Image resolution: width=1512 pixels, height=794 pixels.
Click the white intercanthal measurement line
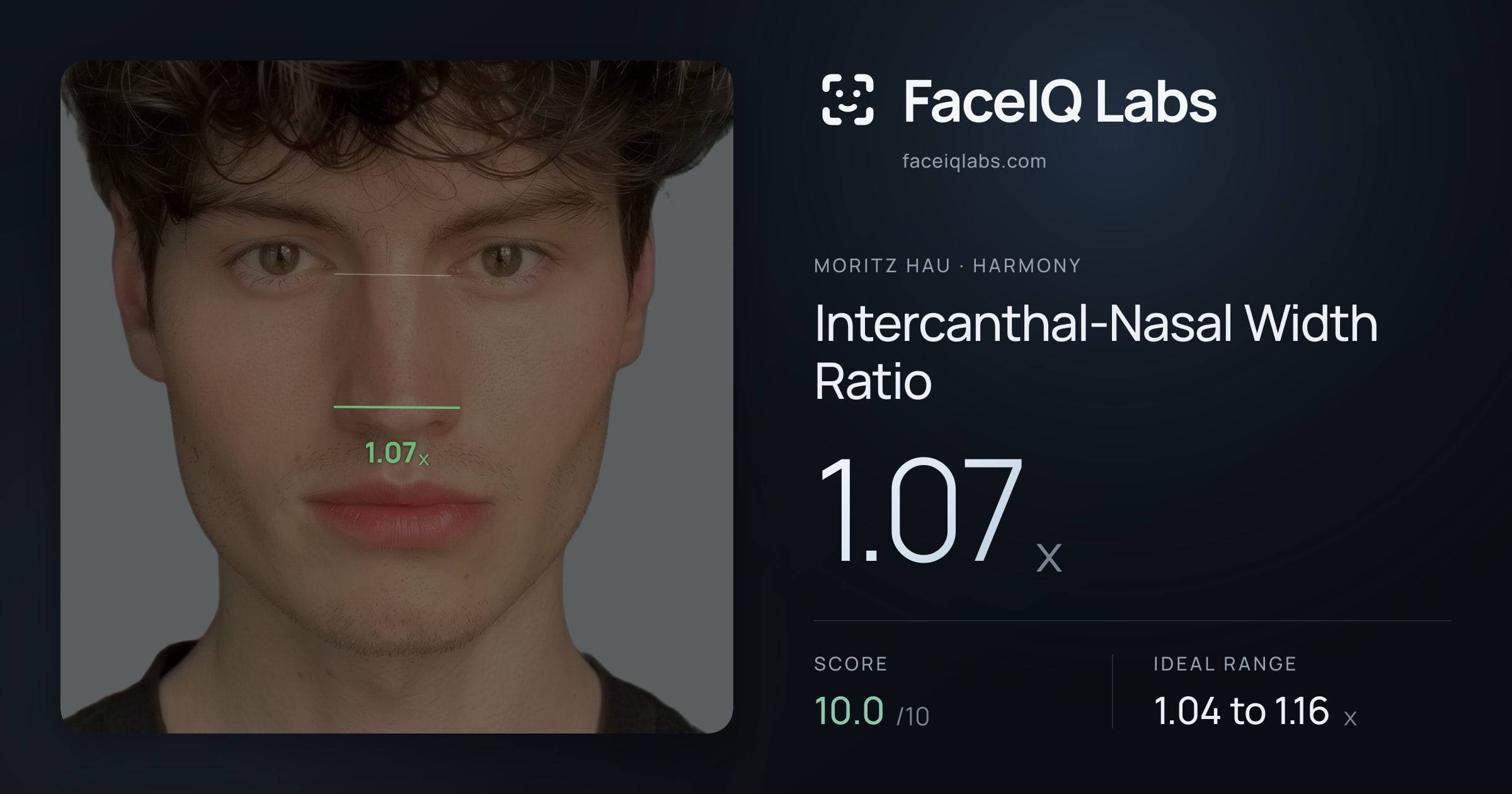(392, 275)
